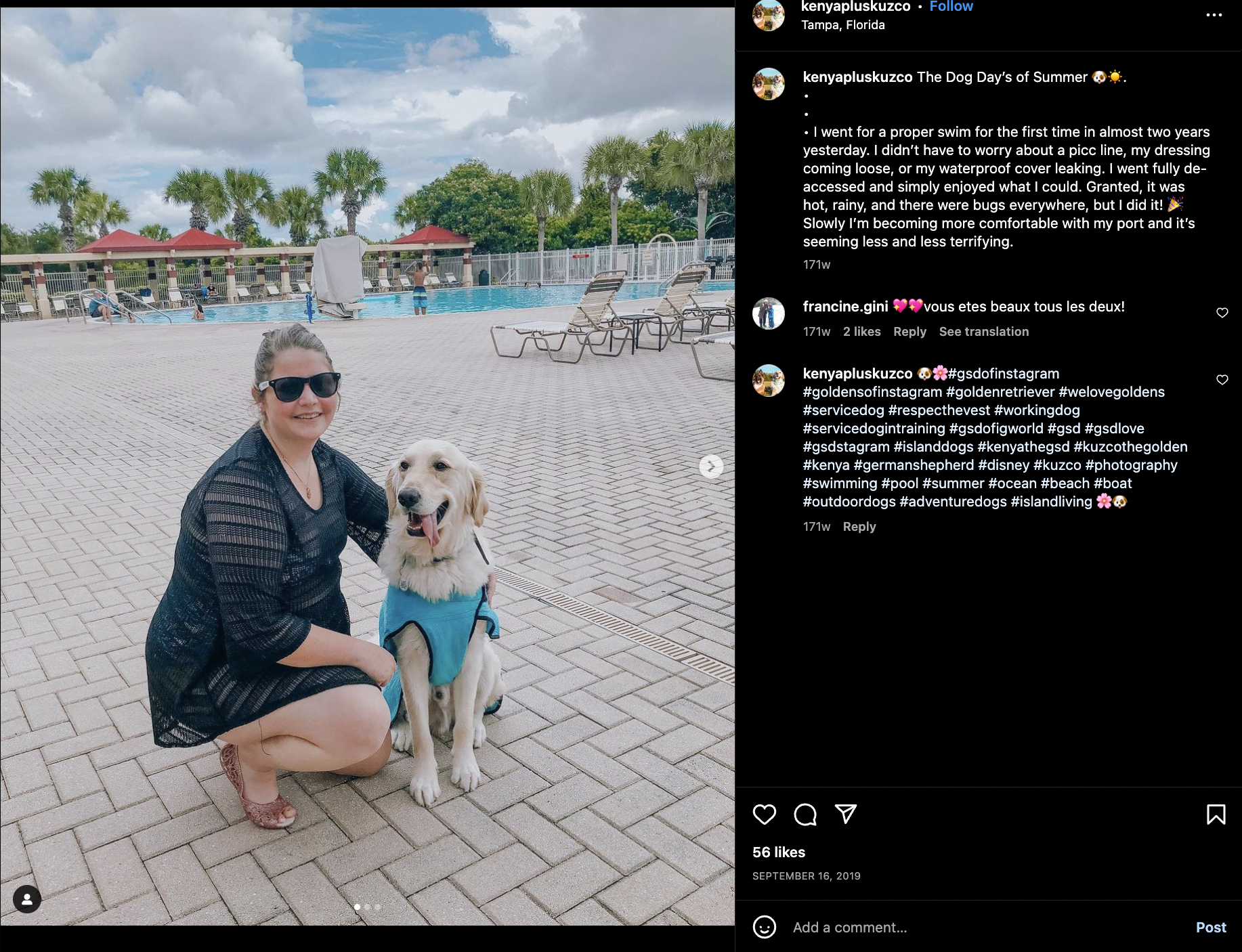This screenshot has height=952, width=1242.
Task: Like francine.gini's comment heart
Action: click(1222, 313)
